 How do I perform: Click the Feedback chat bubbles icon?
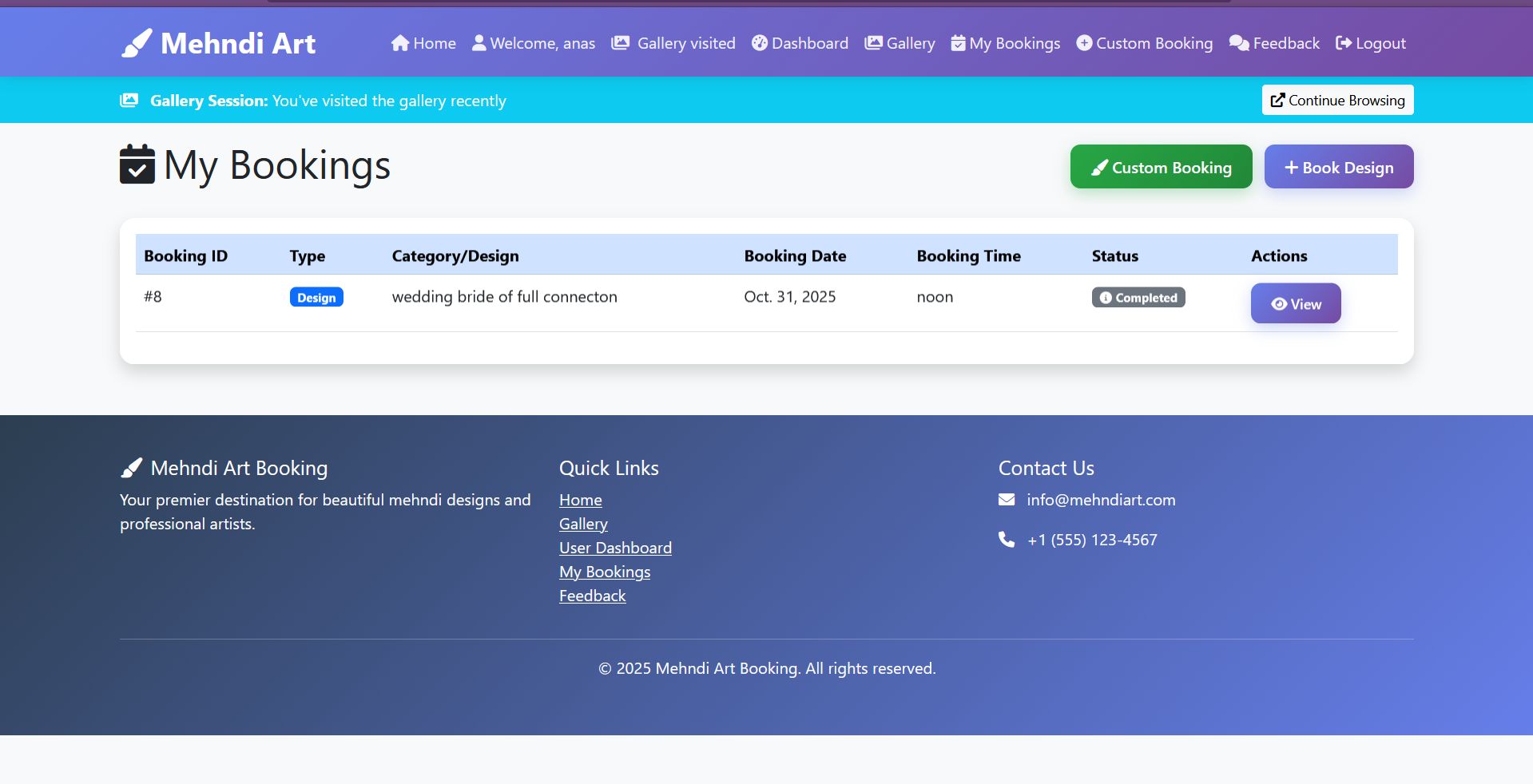pyautogui.click(x=1237, y=44)
